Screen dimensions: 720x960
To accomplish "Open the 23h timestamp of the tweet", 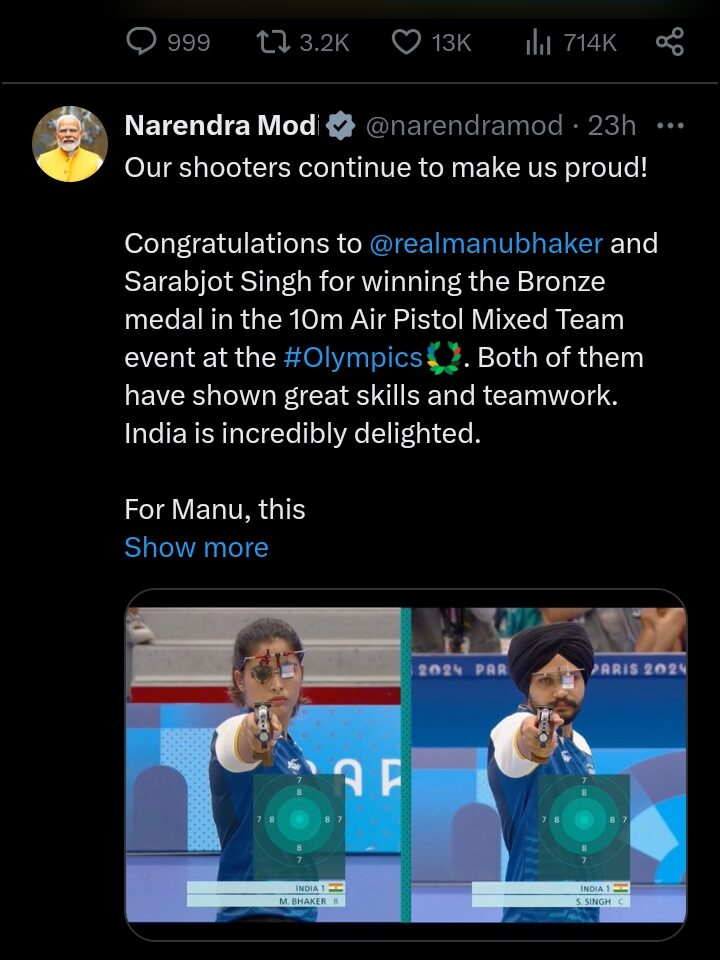I will pos(612,126).
